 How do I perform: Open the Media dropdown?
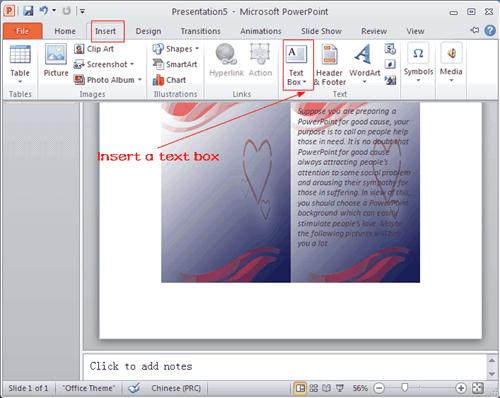[x=451, y=63]
